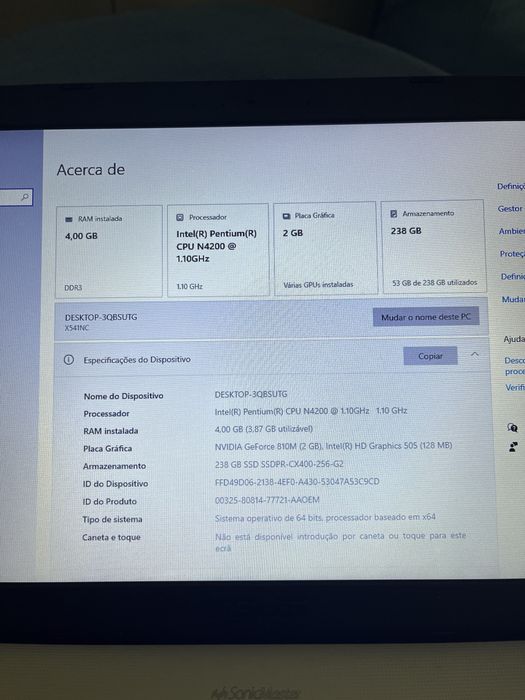This screenshot has width=525, height=700.
Task: Select the Processador value Intel Pentium N4200 row
Action: click(311, 411)
